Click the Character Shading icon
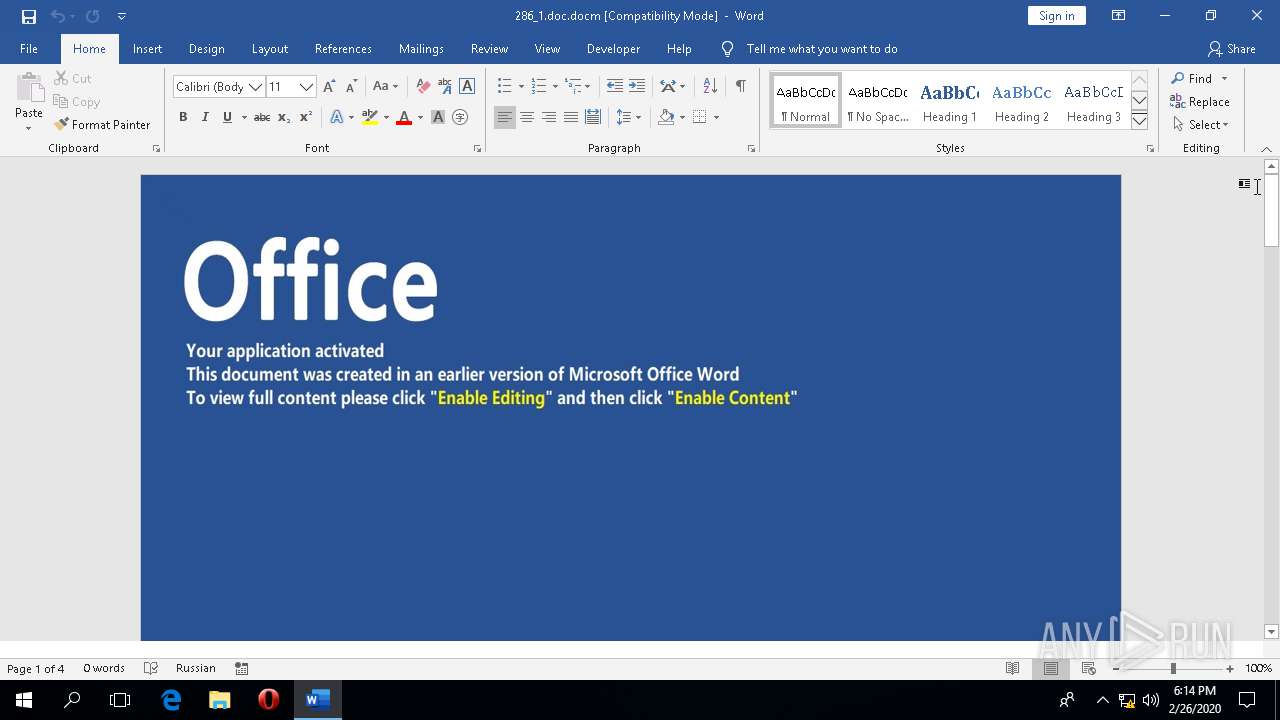Image resolution: width=1280 pixels, height=720 pixels. (x=438, y=117)
